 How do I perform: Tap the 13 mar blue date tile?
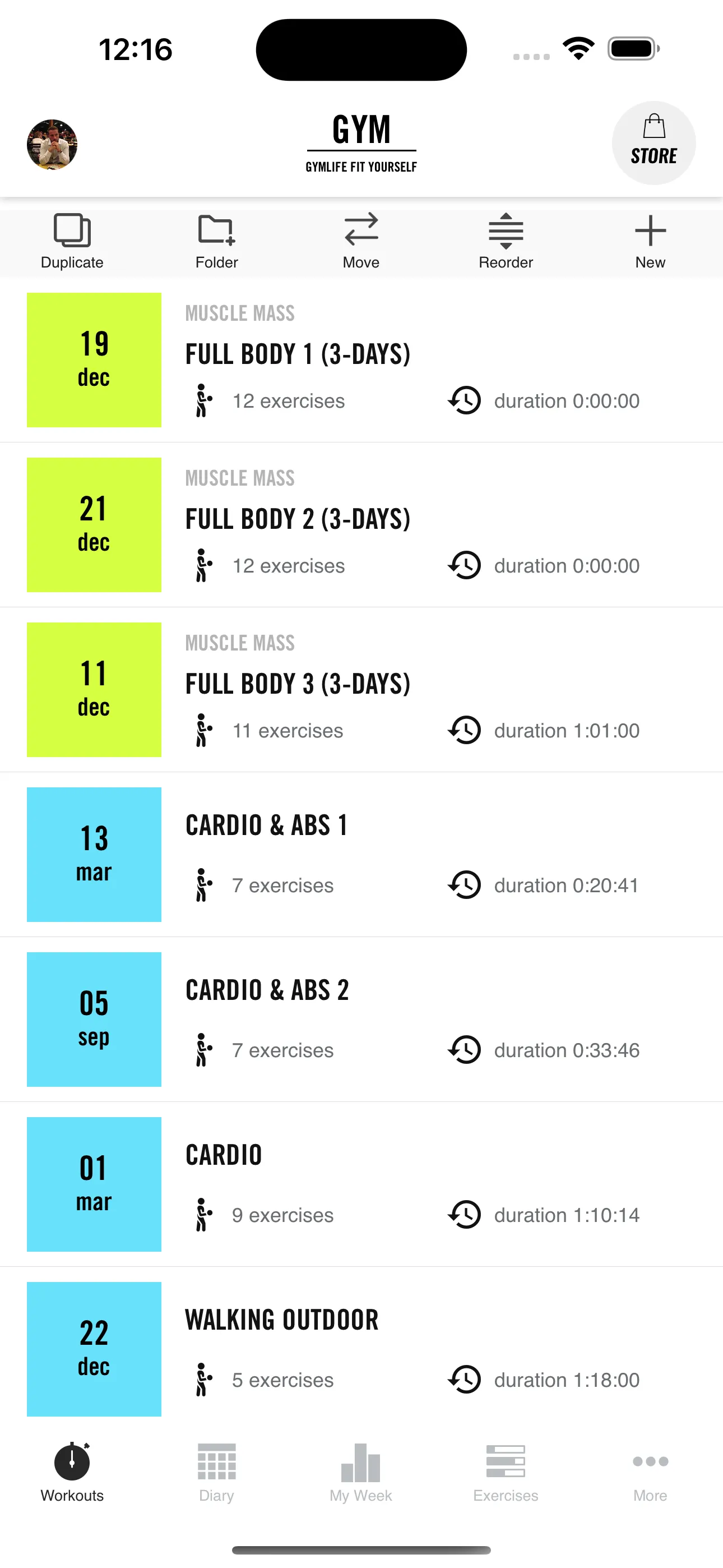(x=94, y=855)
